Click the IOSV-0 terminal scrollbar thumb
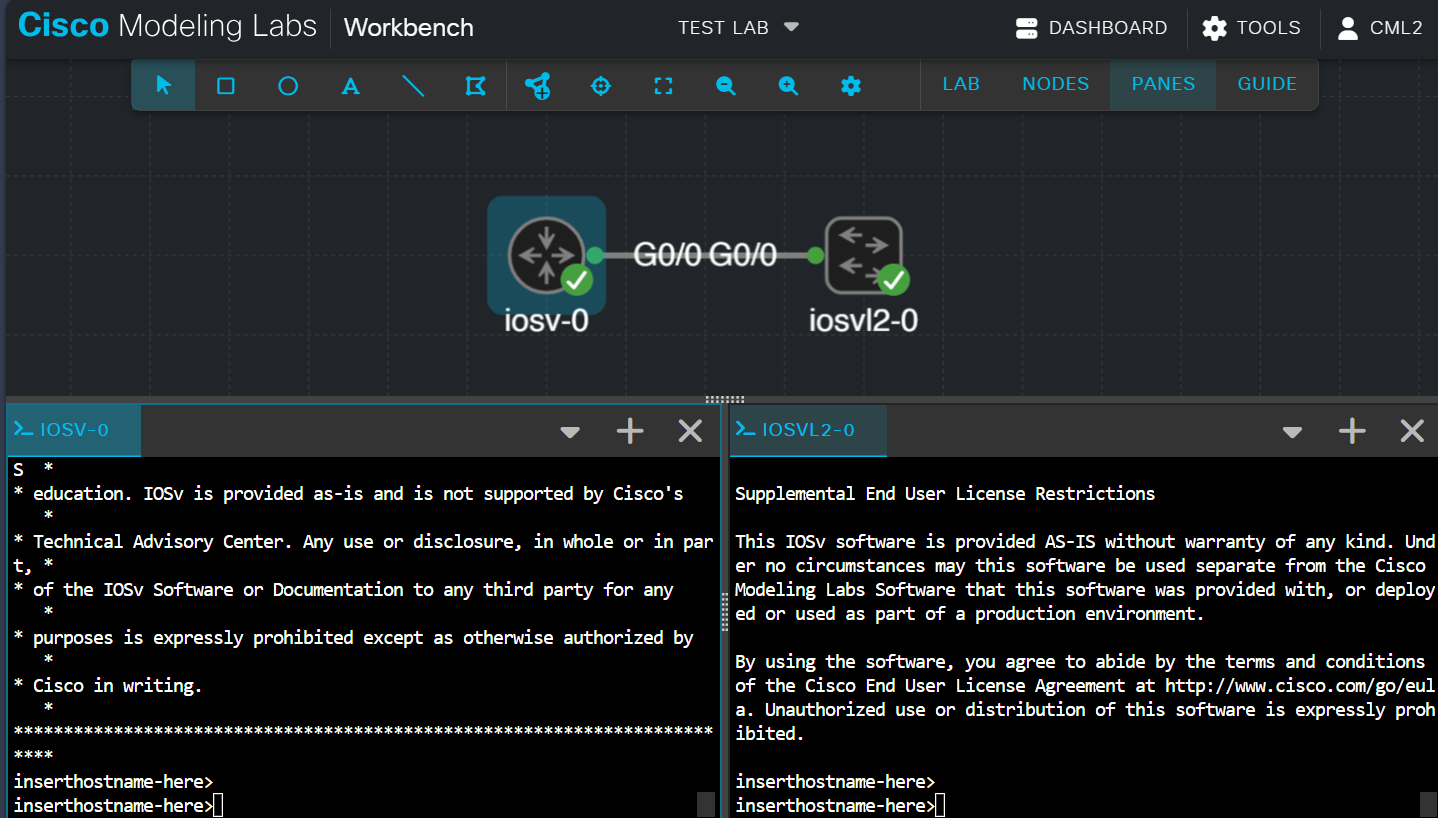1438x818 pixels. click(706, 805)
